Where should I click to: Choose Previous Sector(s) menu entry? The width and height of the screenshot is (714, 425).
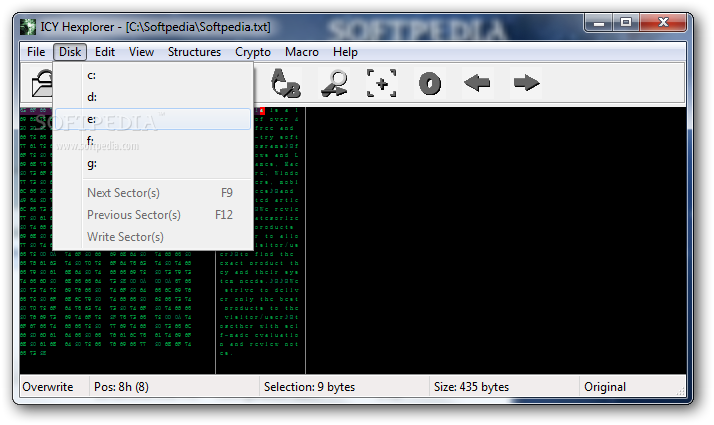153,215
